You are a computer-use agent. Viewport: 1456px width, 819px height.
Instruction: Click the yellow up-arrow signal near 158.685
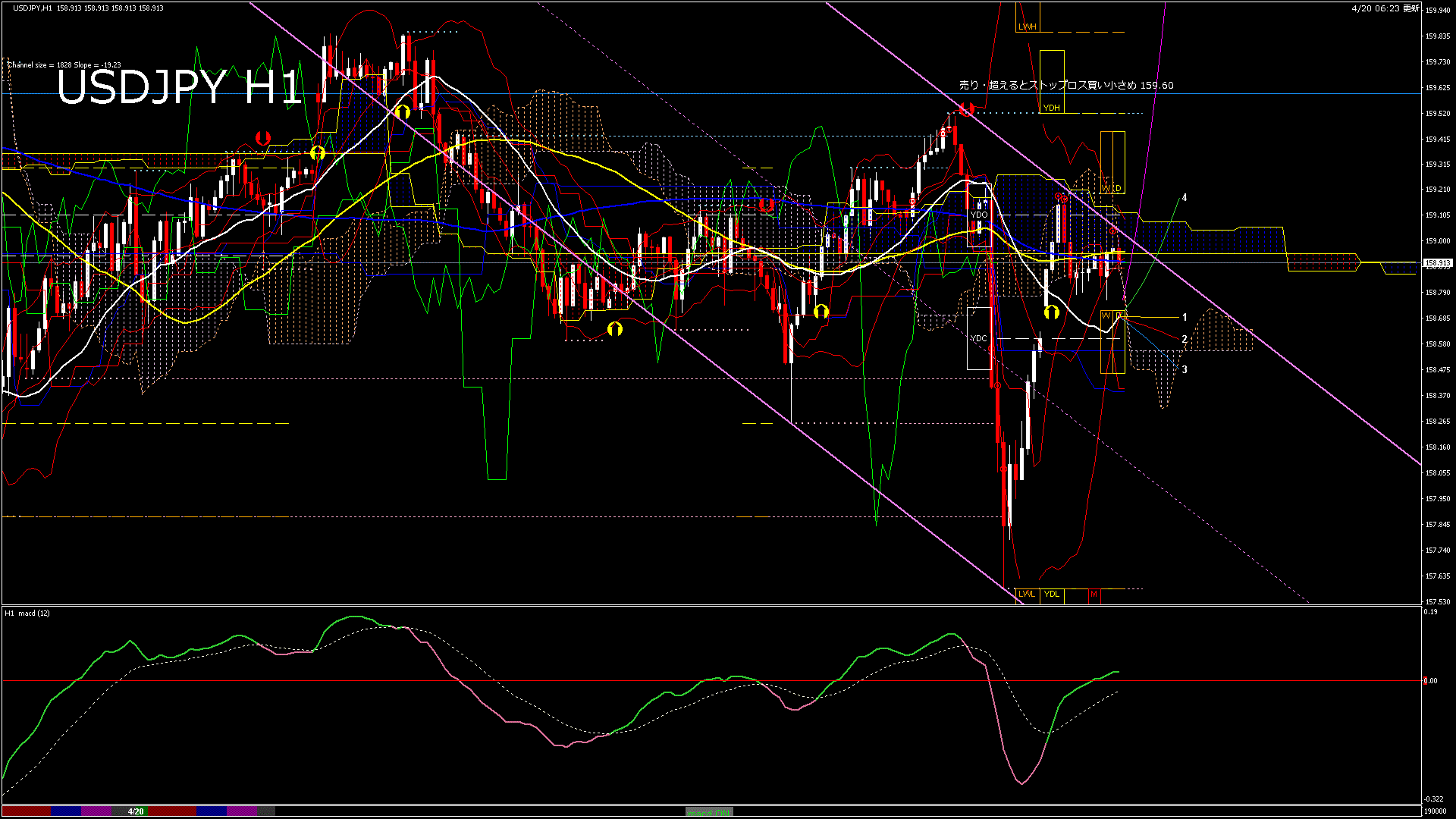[x=1051, y=312]
